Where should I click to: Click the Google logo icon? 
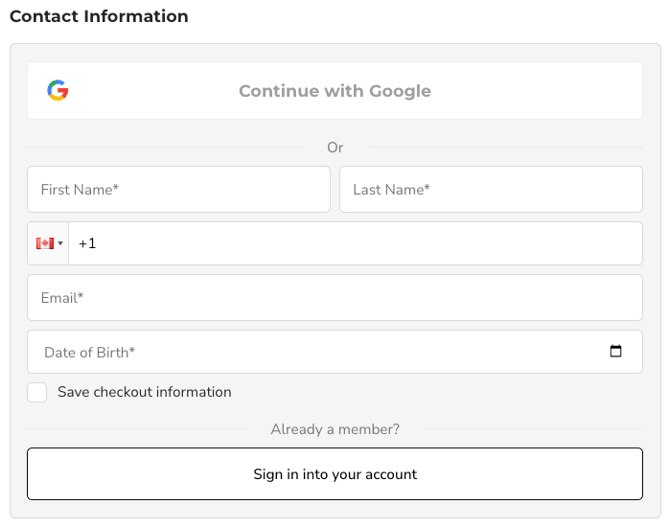click(x=58, y=91)
